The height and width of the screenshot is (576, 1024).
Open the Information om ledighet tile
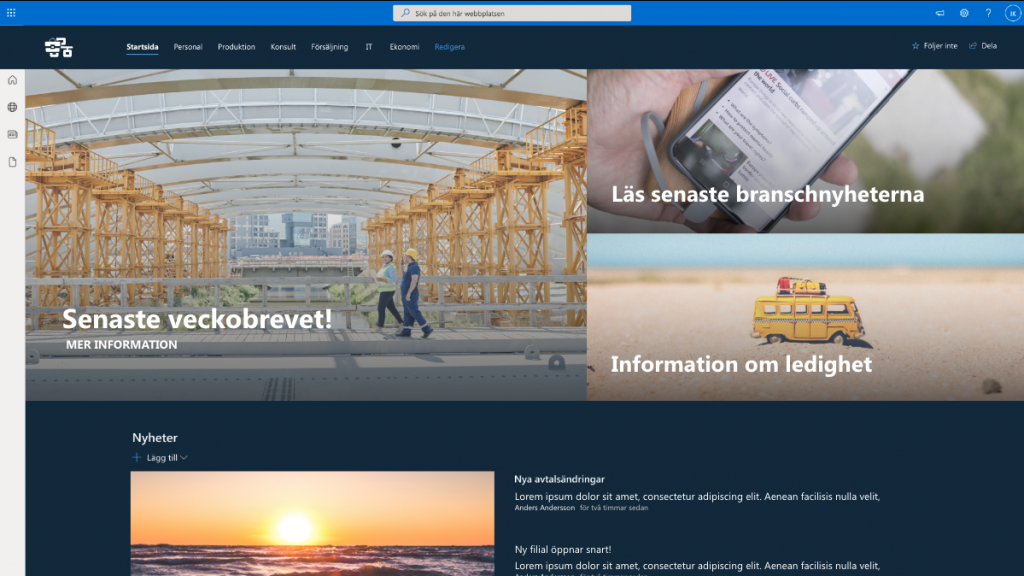[x=741, y=364]
